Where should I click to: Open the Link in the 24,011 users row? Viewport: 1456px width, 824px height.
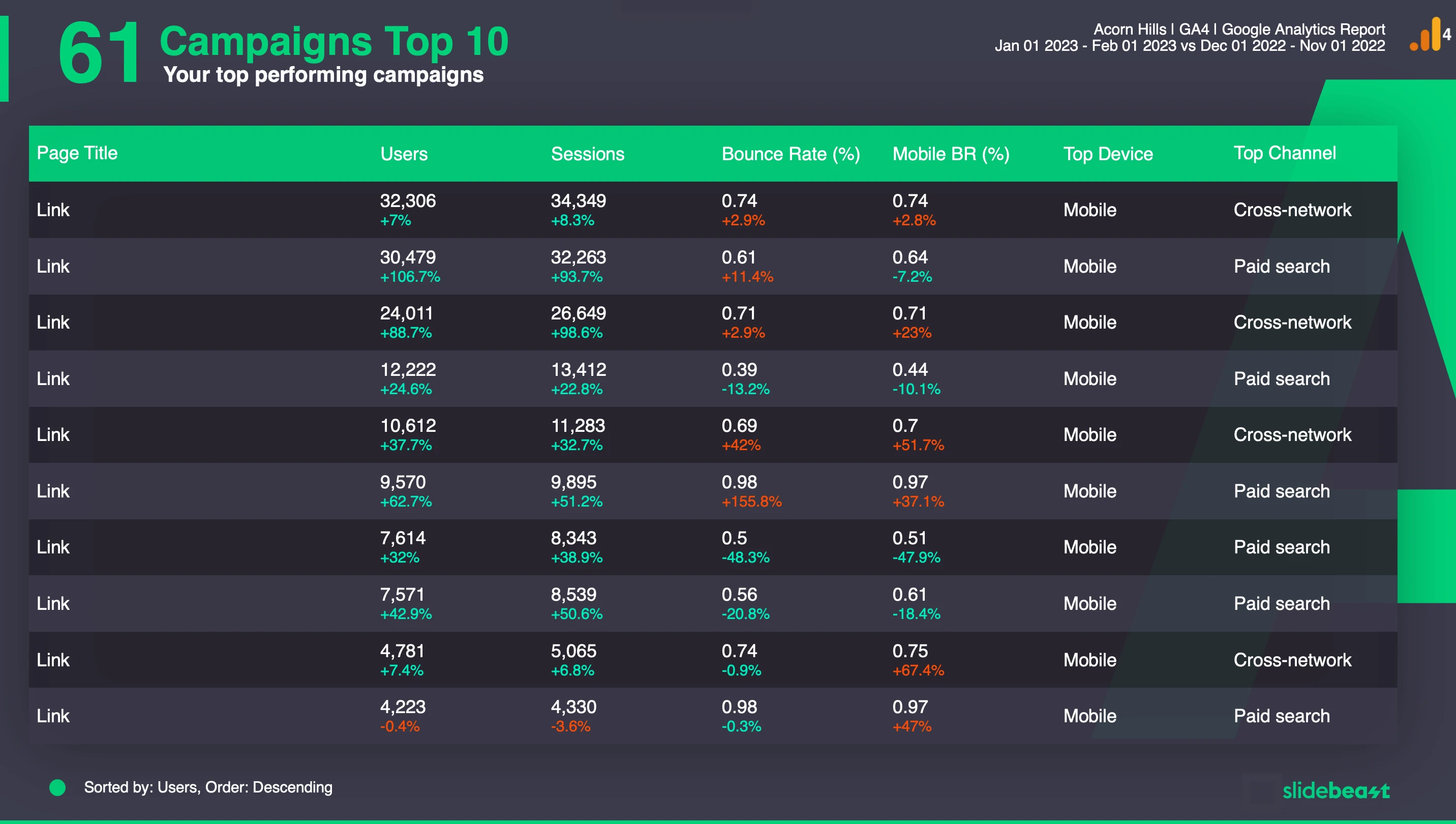coord(53,322)
